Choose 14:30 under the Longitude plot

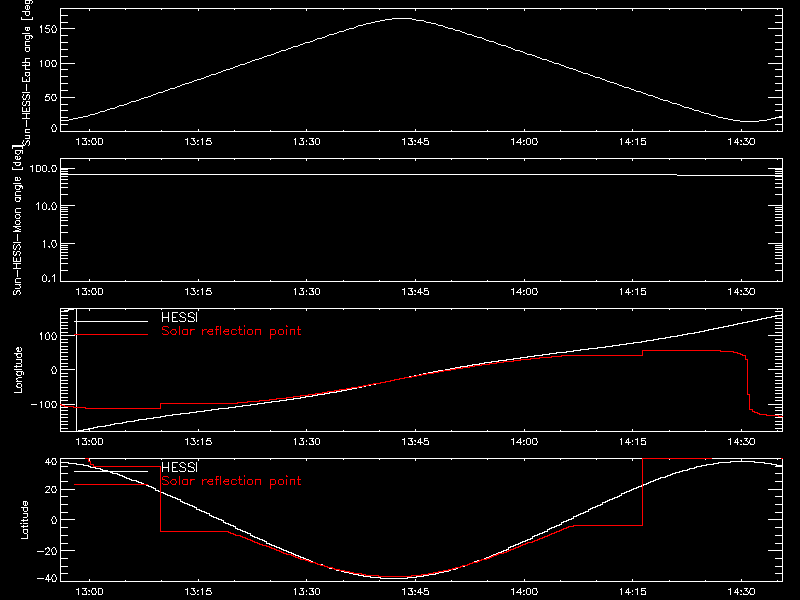coord(741,441)
